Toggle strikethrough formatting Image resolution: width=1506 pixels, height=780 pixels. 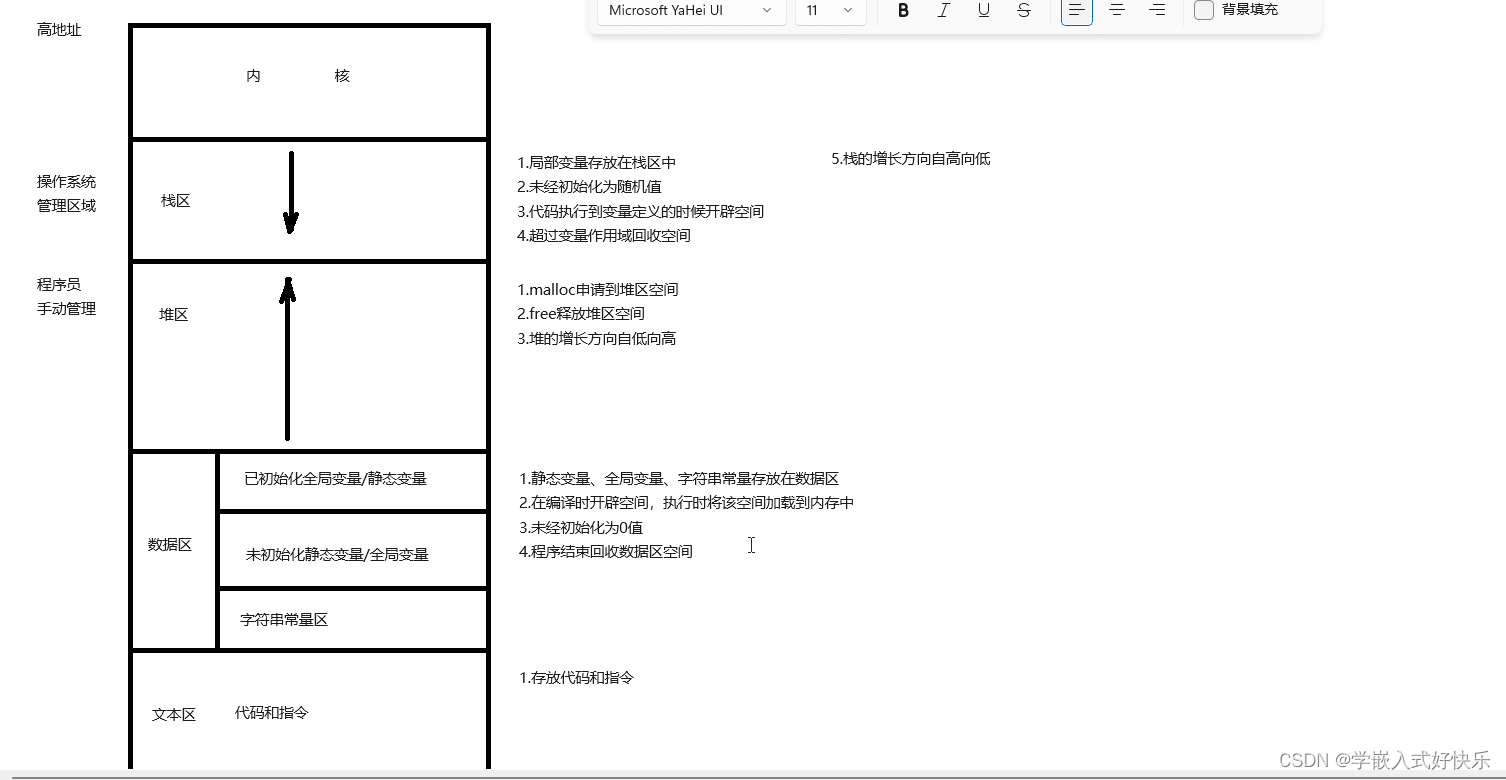point(1023,10)
